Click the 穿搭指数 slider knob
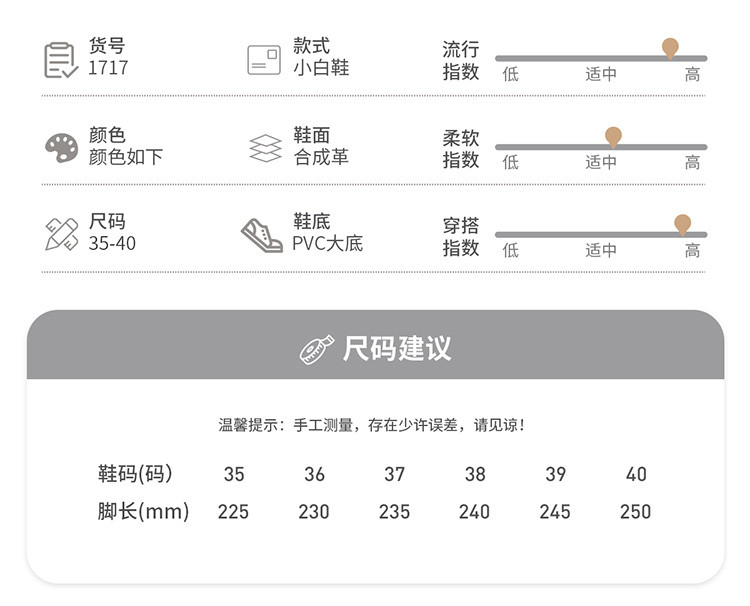 [682, 224]
